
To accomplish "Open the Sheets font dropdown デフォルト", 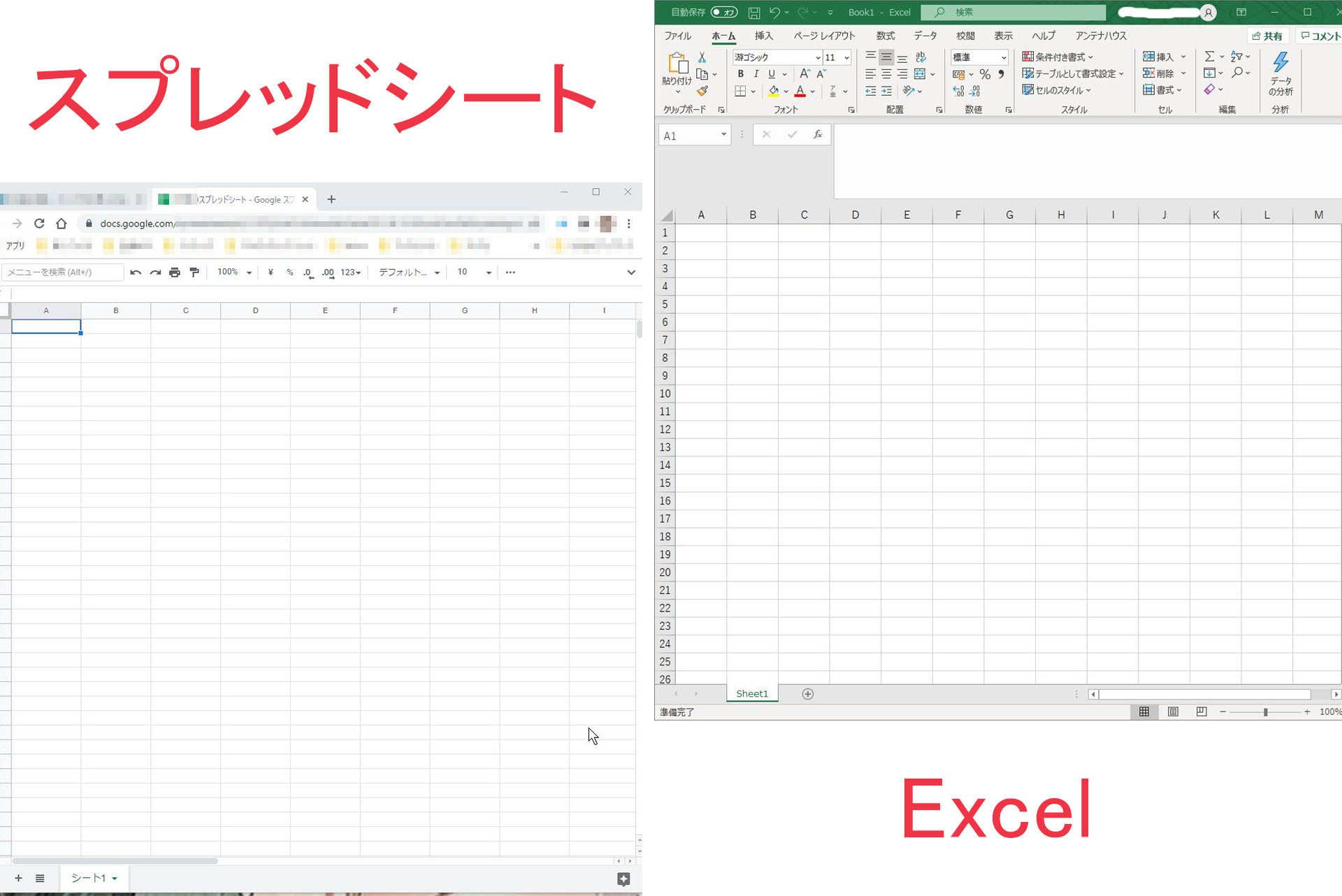I will click(409, 273).
